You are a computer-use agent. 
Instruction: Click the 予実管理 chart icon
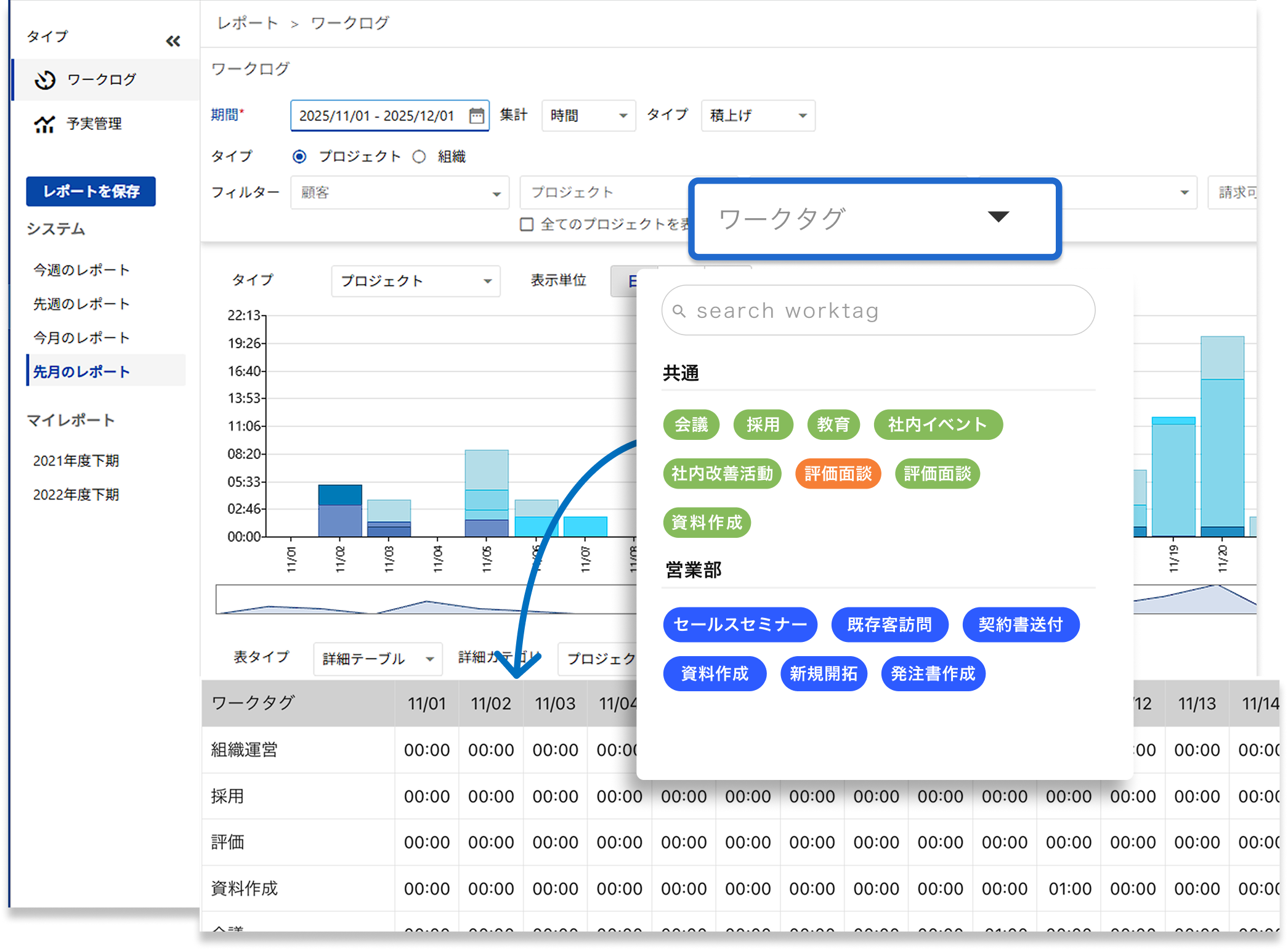tap(44, 124)
